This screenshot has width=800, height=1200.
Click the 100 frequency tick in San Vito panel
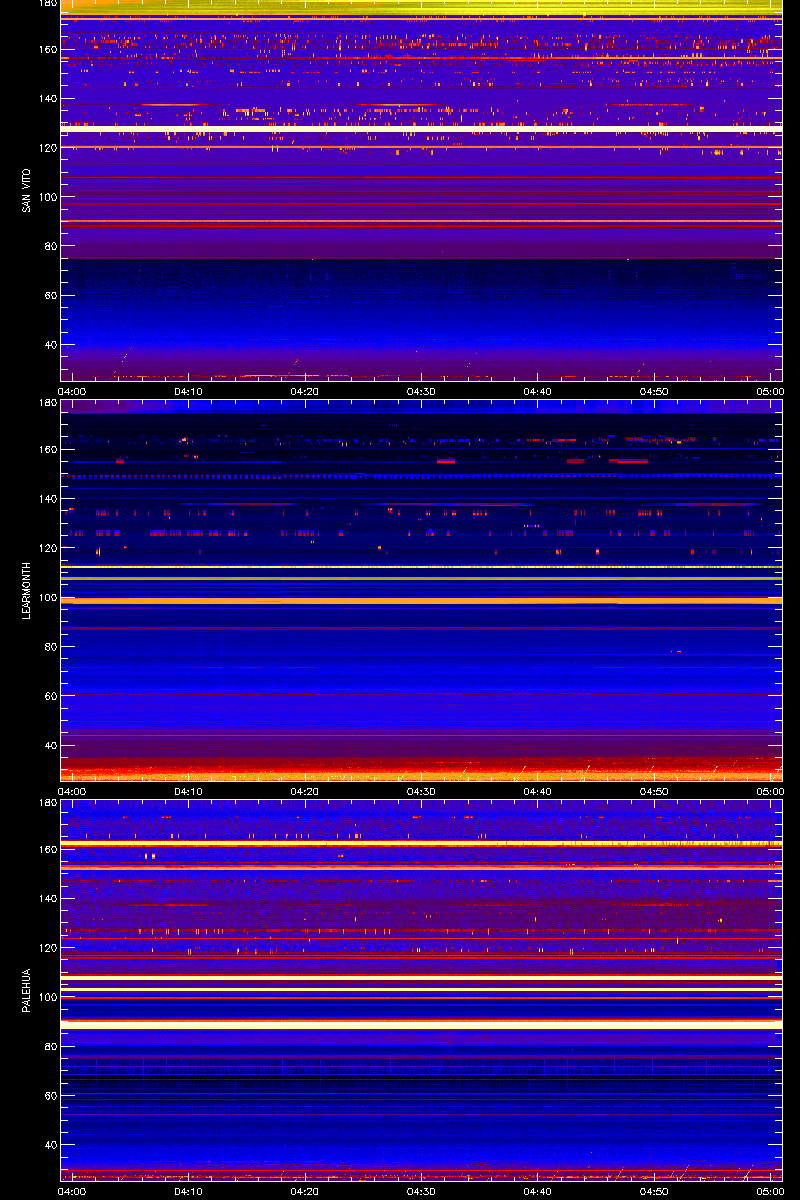tap(48, 197)
